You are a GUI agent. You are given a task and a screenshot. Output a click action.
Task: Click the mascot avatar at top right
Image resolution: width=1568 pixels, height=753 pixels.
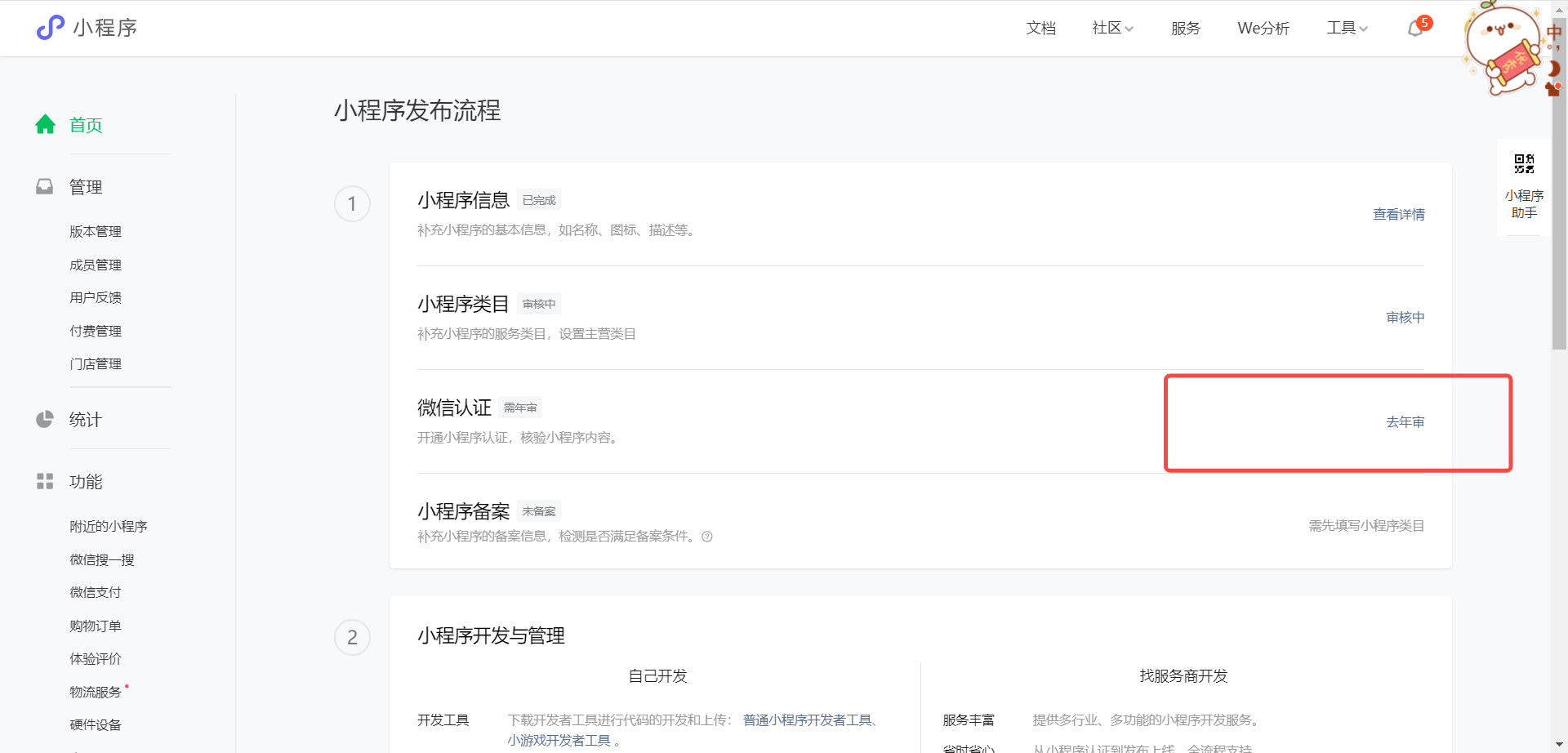[x=1503, y=47]
